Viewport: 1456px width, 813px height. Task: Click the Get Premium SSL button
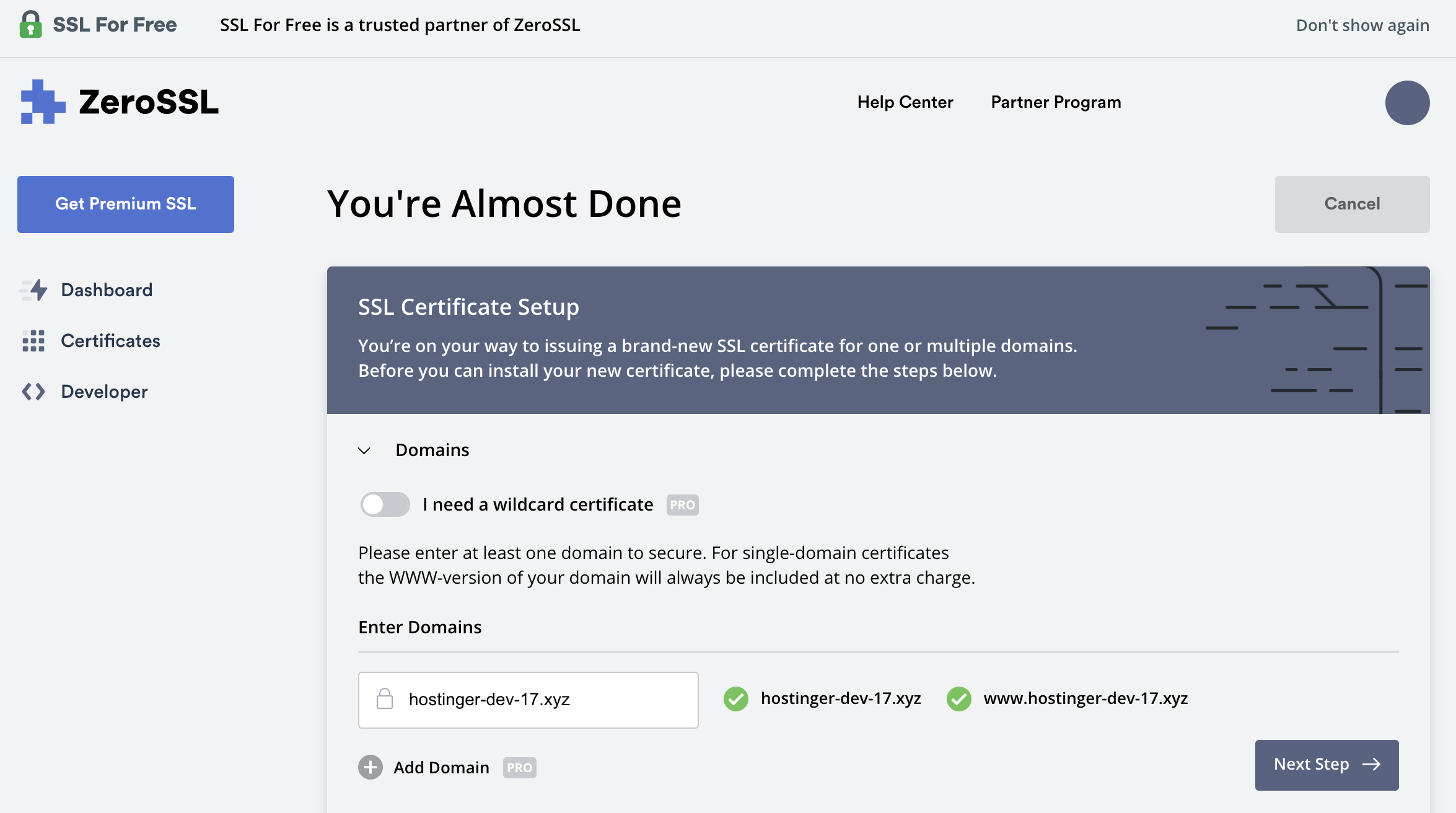pos(126,204)
